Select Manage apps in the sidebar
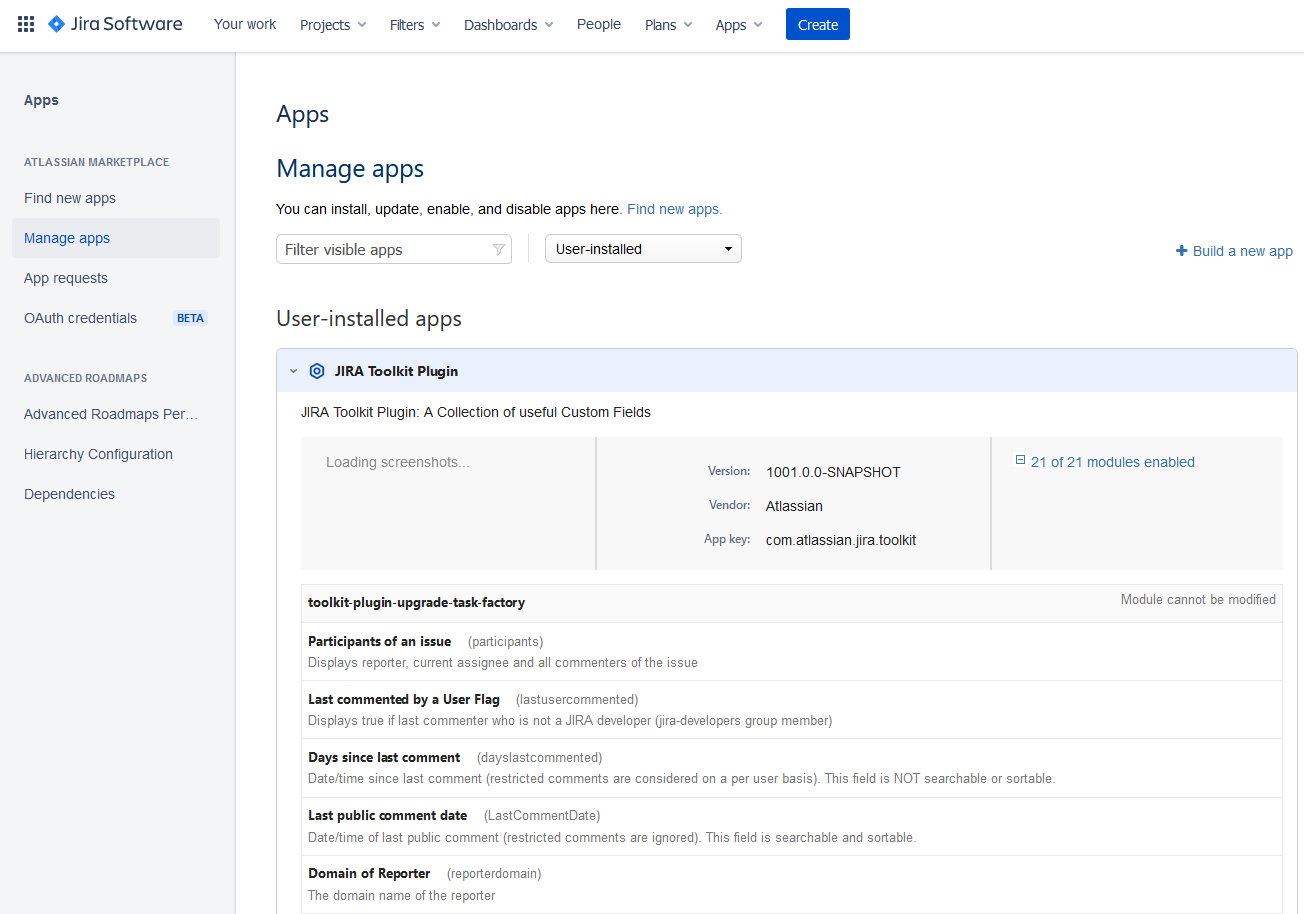 click(116, 238)
